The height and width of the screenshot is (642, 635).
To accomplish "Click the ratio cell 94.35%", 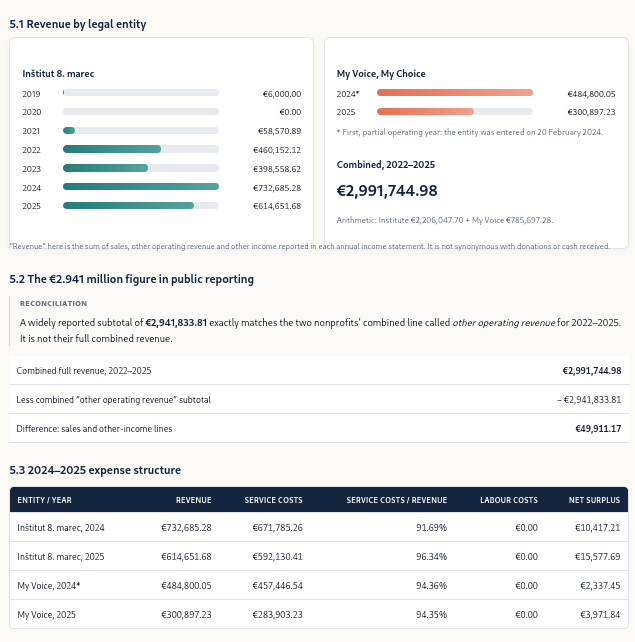I will (x=432, y=615).
